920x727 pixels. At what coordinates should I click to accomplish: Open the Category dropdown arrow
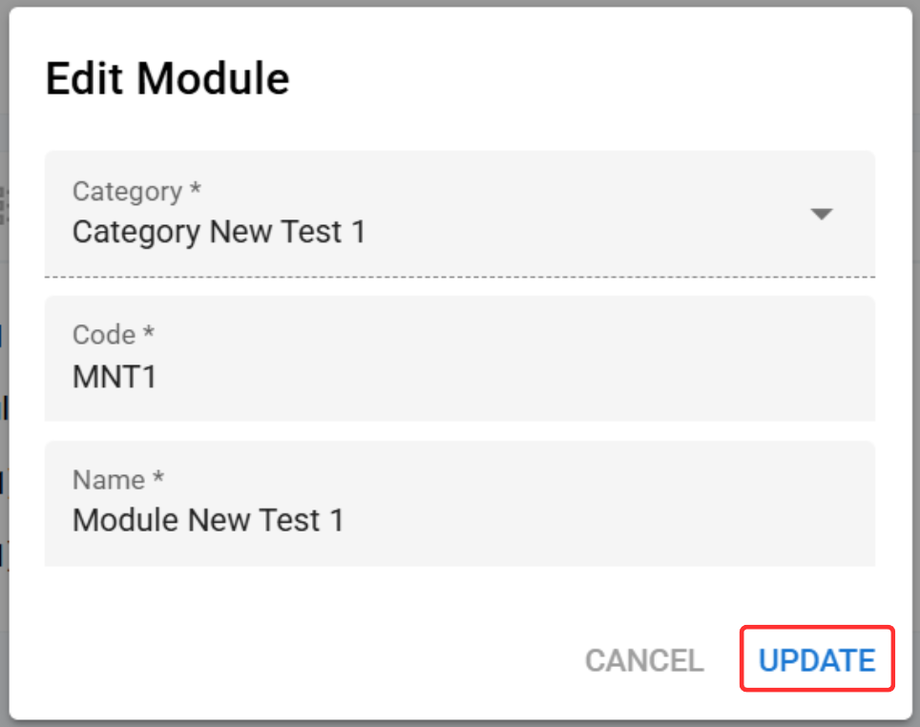click(821, 214)
